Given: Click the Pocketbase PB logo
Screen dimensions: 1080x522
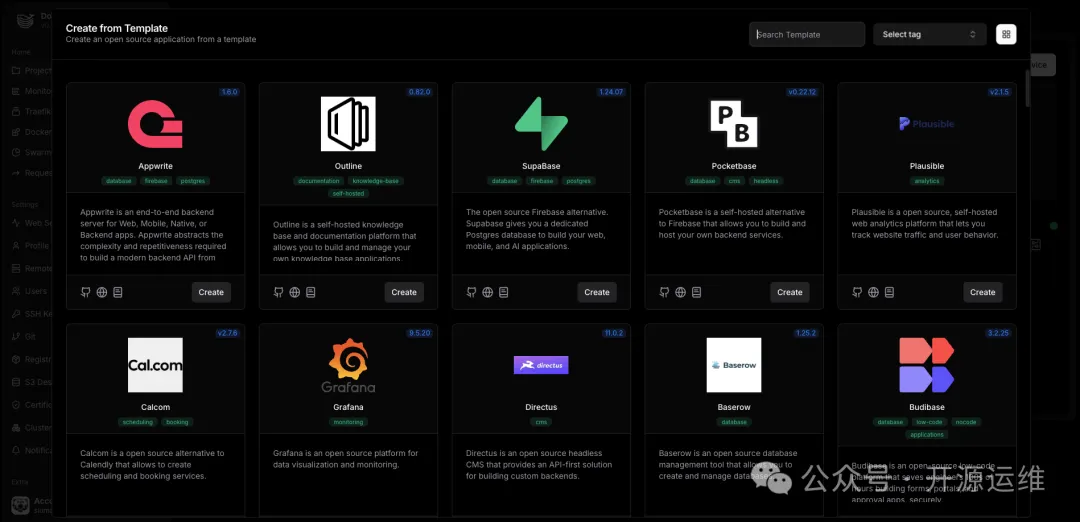Looking at the screenshot, I should [734, 124].
